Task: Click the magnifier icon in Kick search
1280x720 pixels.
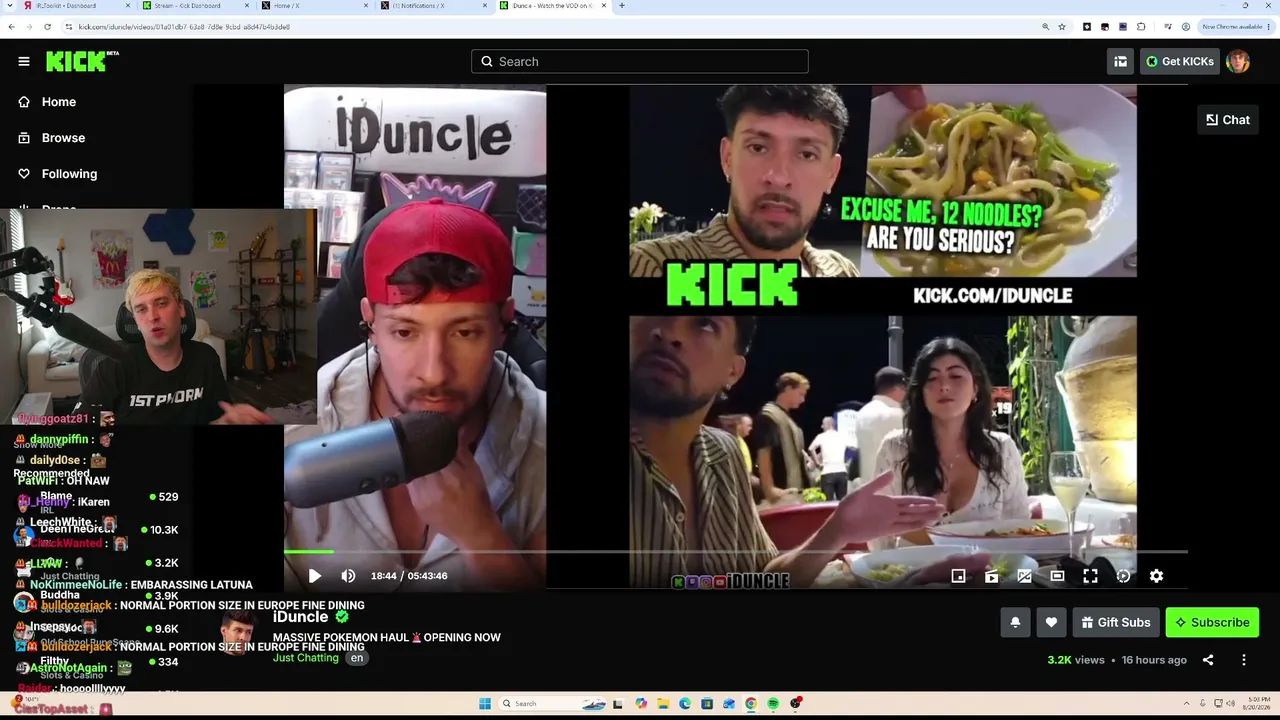Action: [x=487, y=61]
